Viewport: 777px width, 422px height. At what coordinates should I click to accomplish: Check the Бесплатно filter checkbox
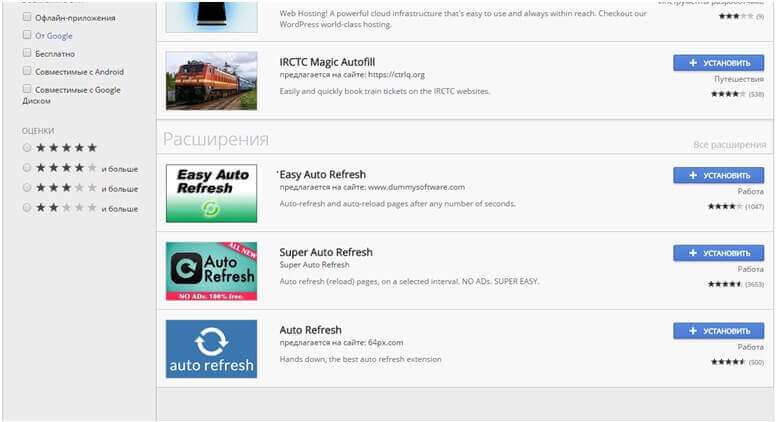27,53
